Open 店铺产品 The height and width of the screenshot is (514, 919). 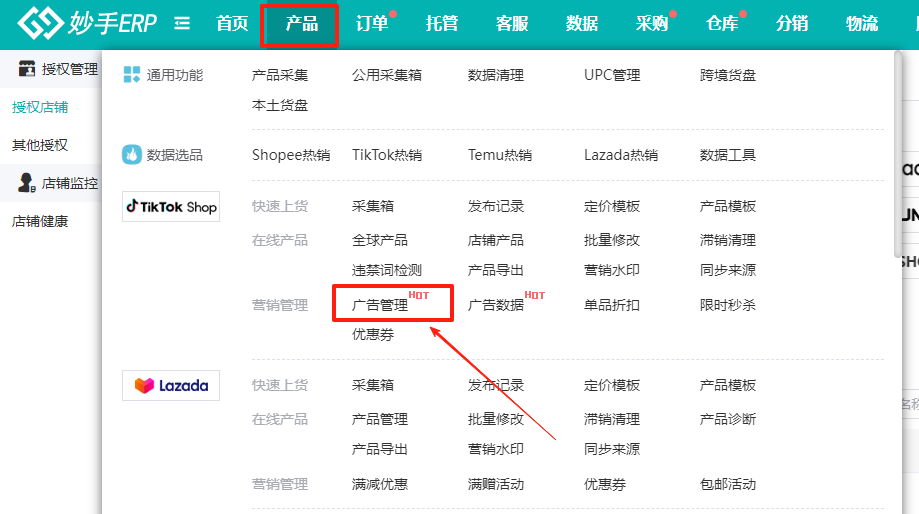(x=496, y=240)
